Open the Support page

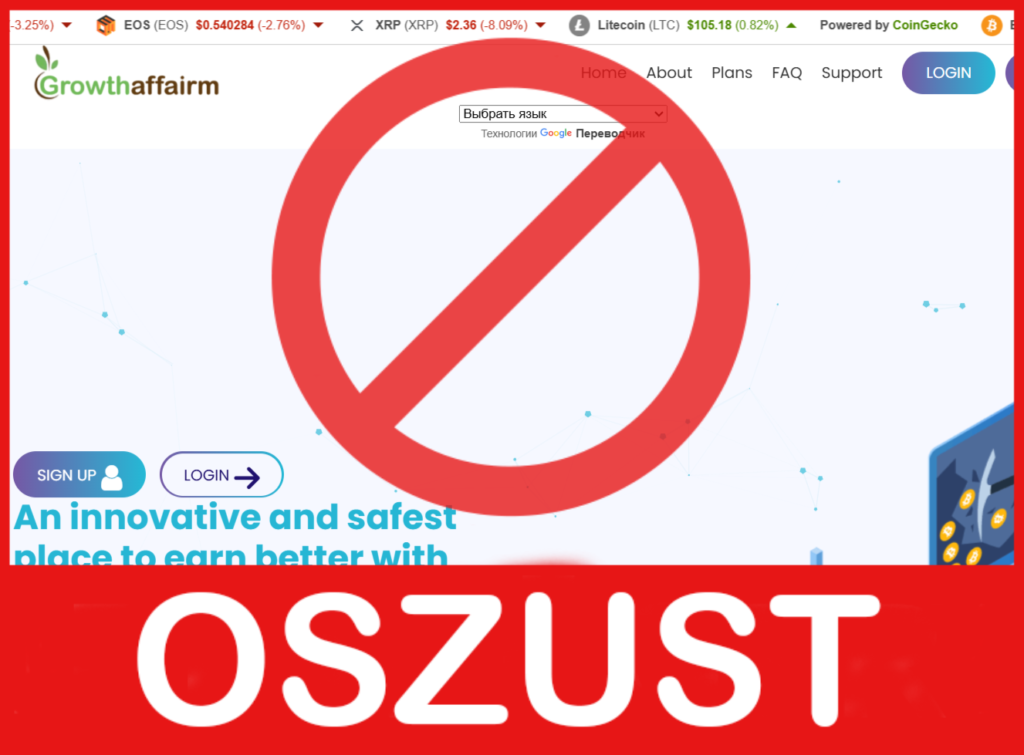tap(851, 72)
